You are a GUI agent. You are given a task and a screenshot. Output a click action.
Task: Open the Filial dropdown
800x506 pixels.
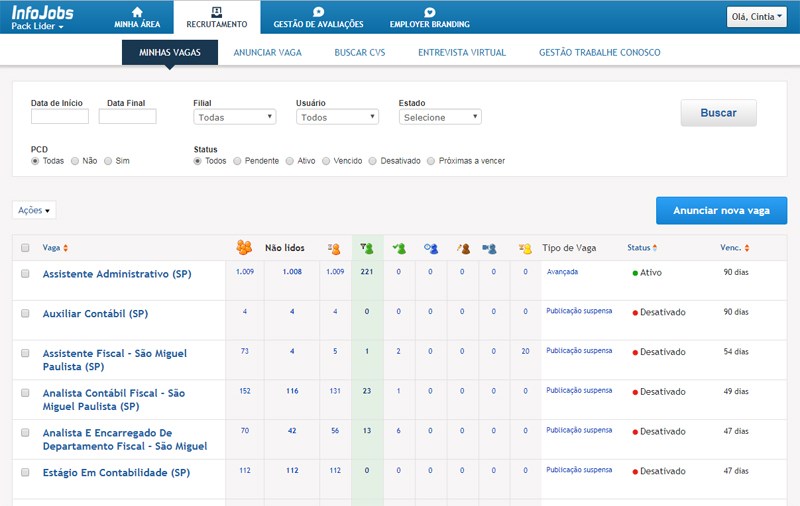[x=235, y=117]
